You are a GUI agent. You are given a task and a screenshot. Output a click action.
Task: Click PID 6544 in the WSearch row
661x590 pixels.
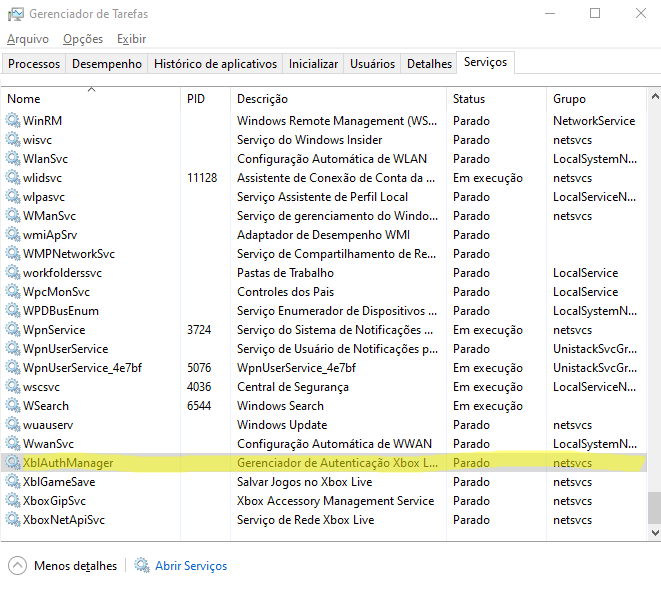tap(199, 406)
